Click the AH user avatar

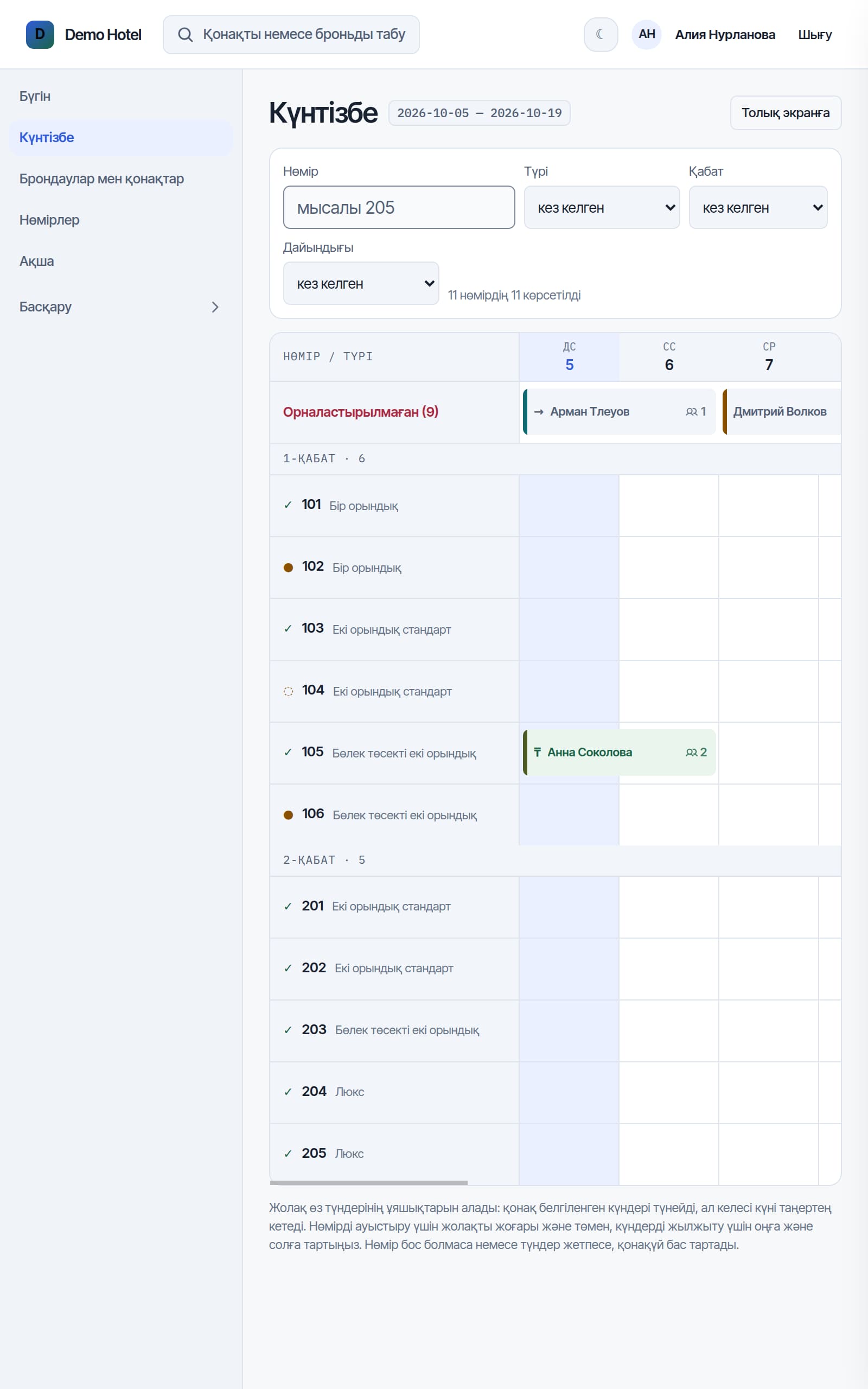[647, 34]
